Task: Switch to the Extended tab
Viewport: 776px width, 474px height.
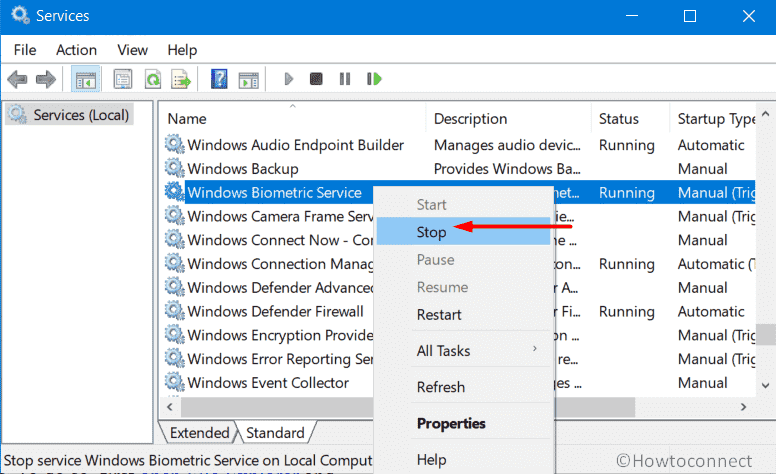Action: click(x=199, y=433)
